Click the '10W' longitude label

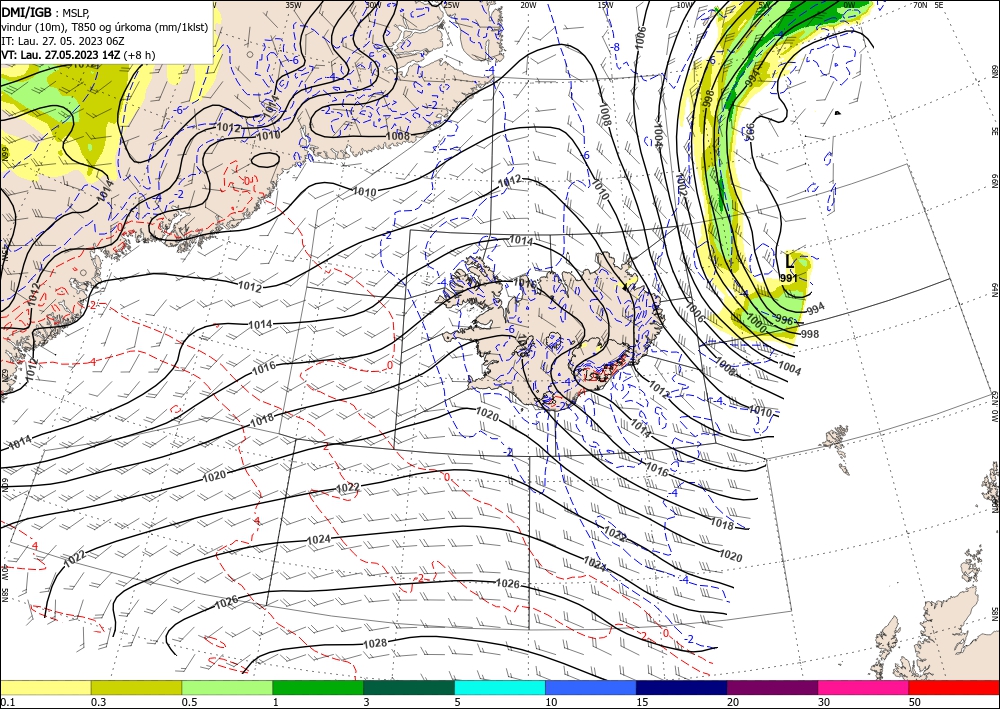684,5
